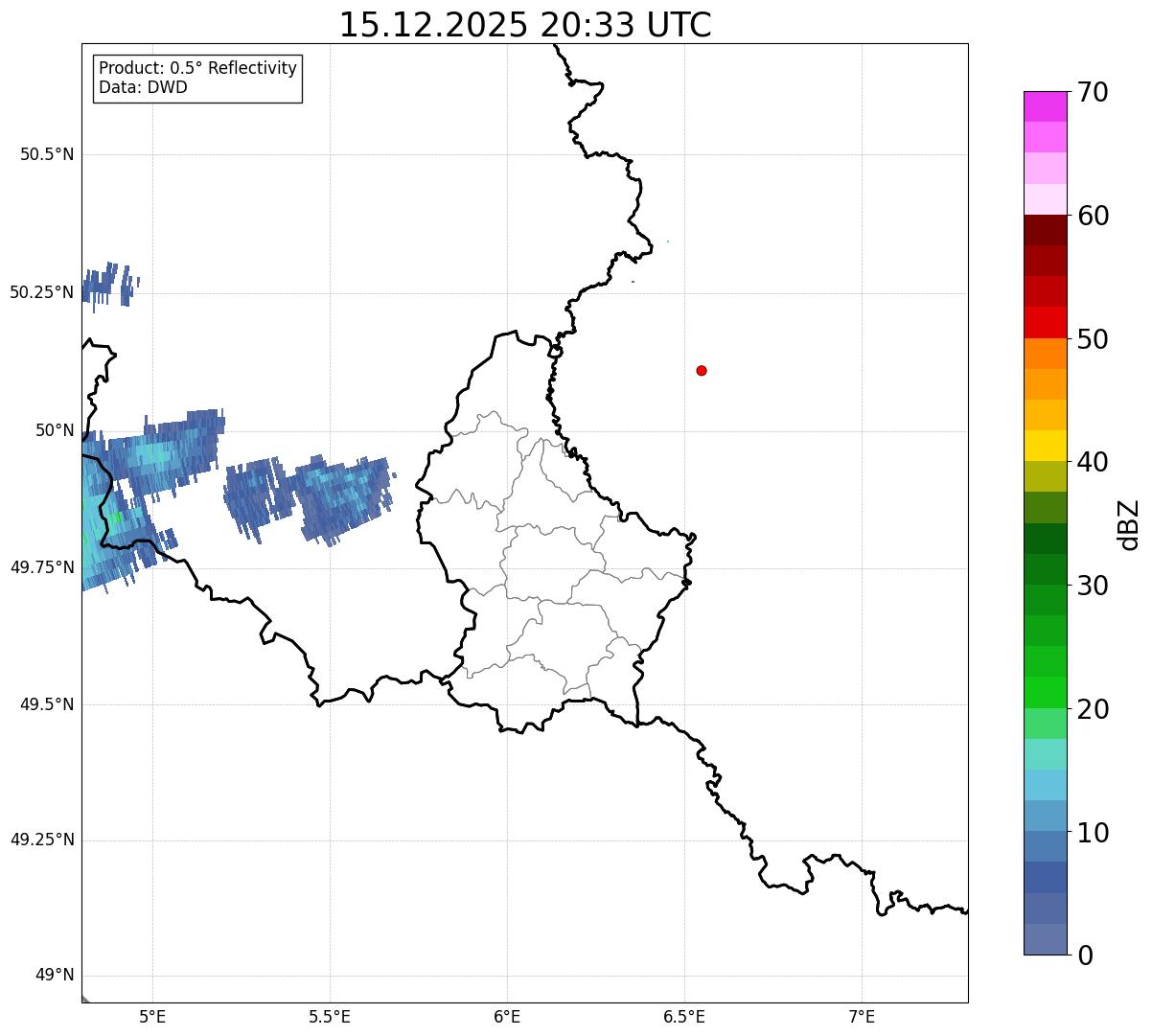
Task: Click the red station marker dot
Action: 702,371
